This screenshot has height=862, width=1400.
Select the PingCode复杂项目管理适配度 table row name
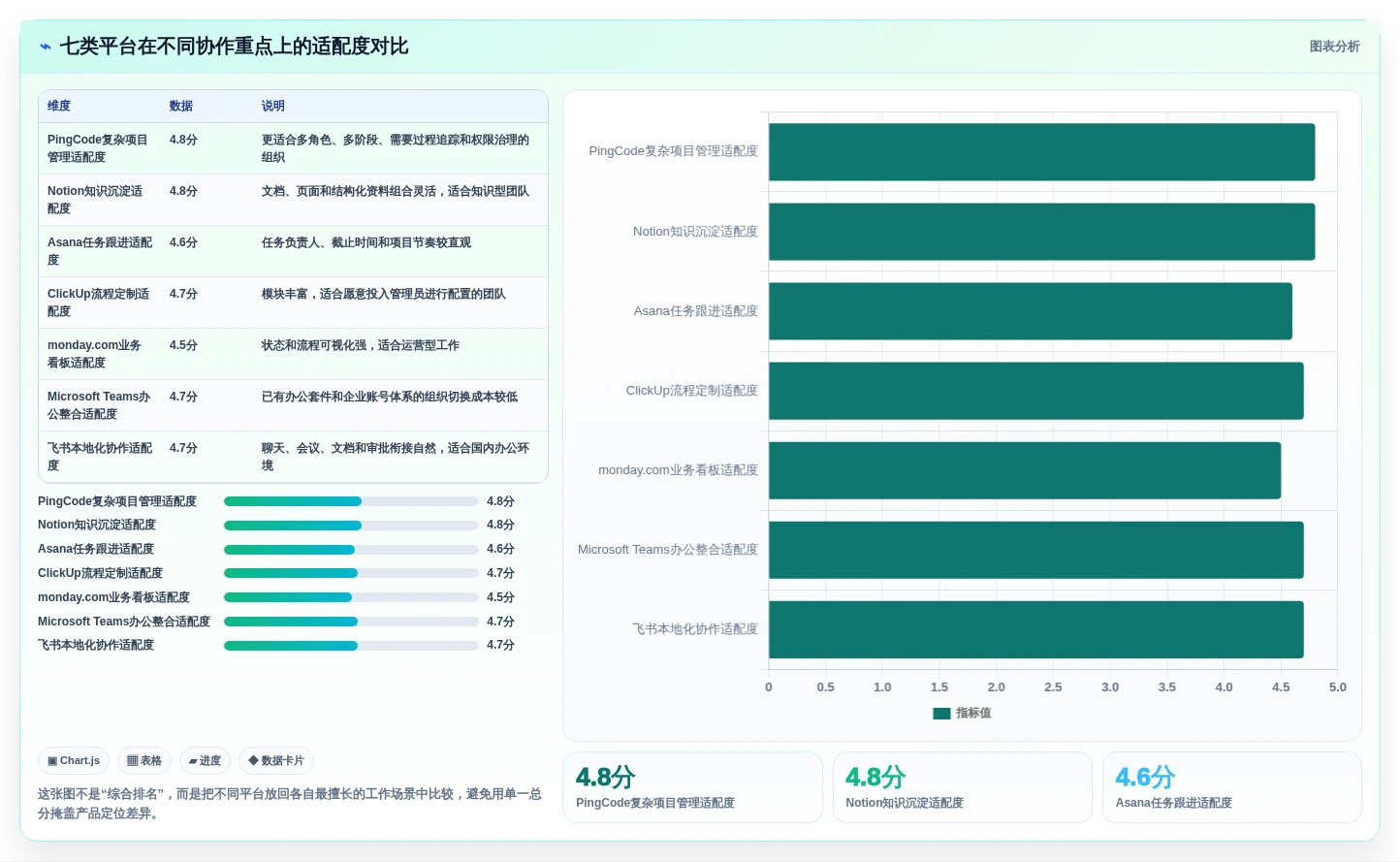(x=98, y=148)
